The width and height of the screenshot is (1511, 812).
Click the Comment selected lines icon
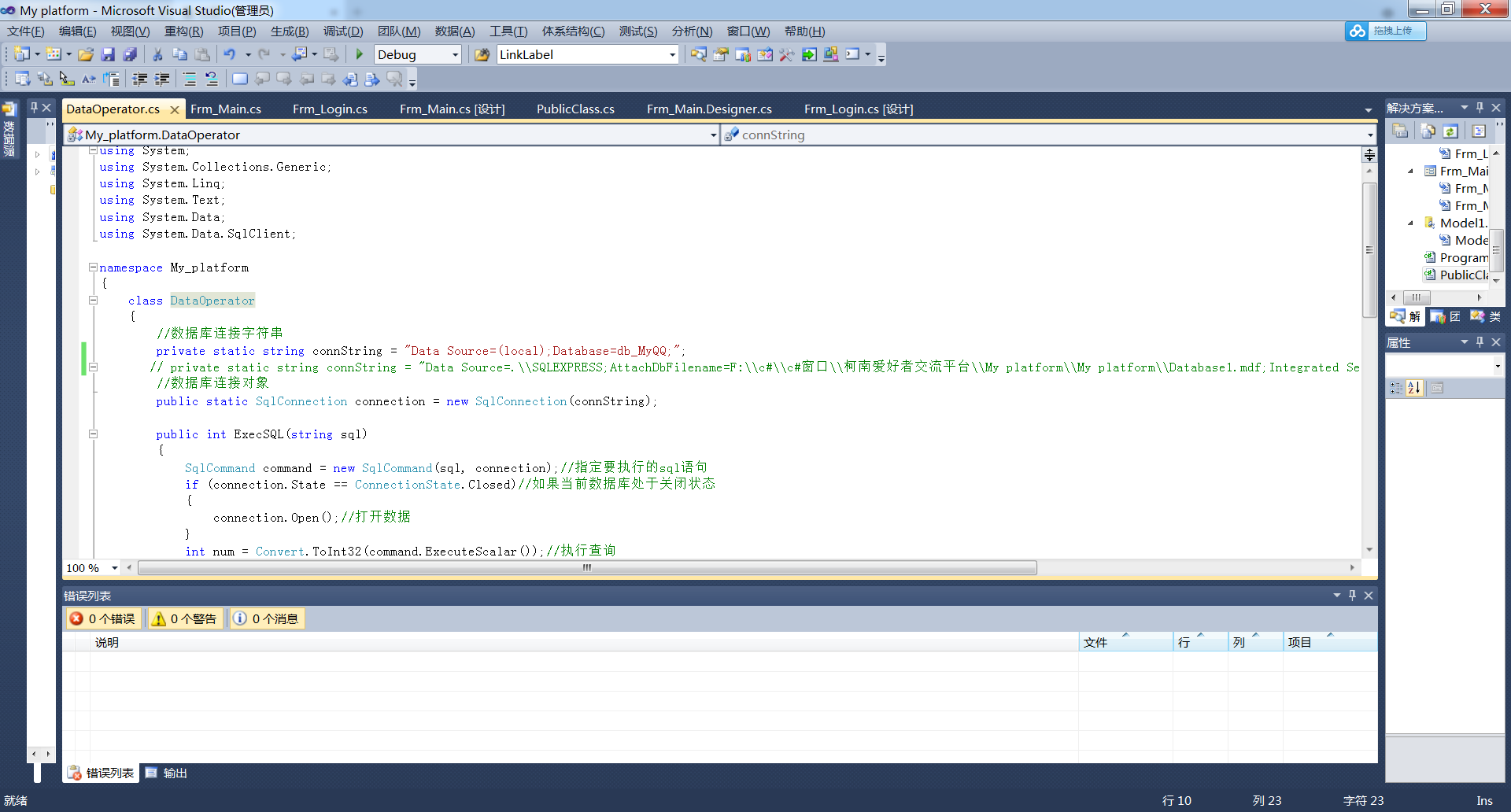tap(190, 79)
